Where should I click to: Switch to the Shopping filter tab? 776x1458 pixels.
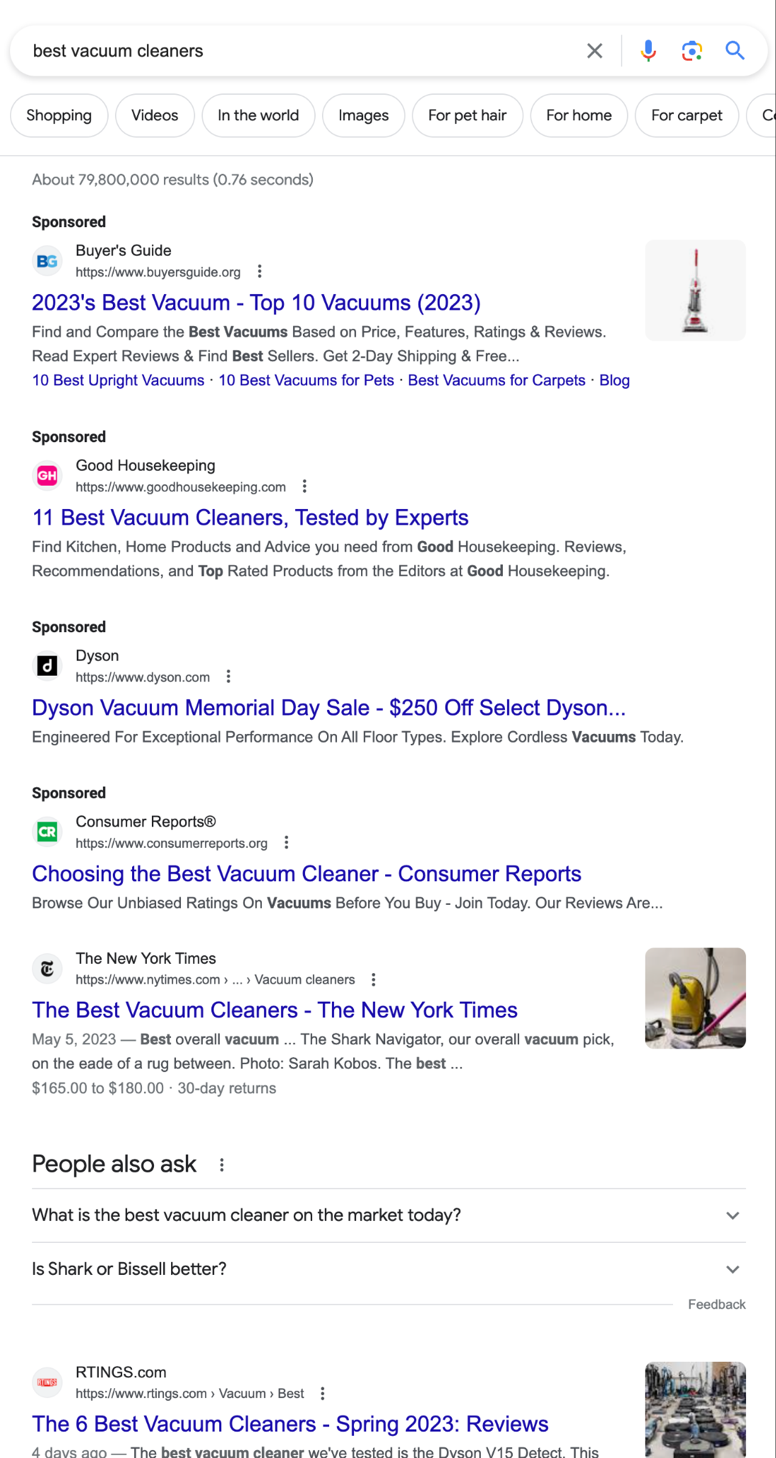point(59,116)
